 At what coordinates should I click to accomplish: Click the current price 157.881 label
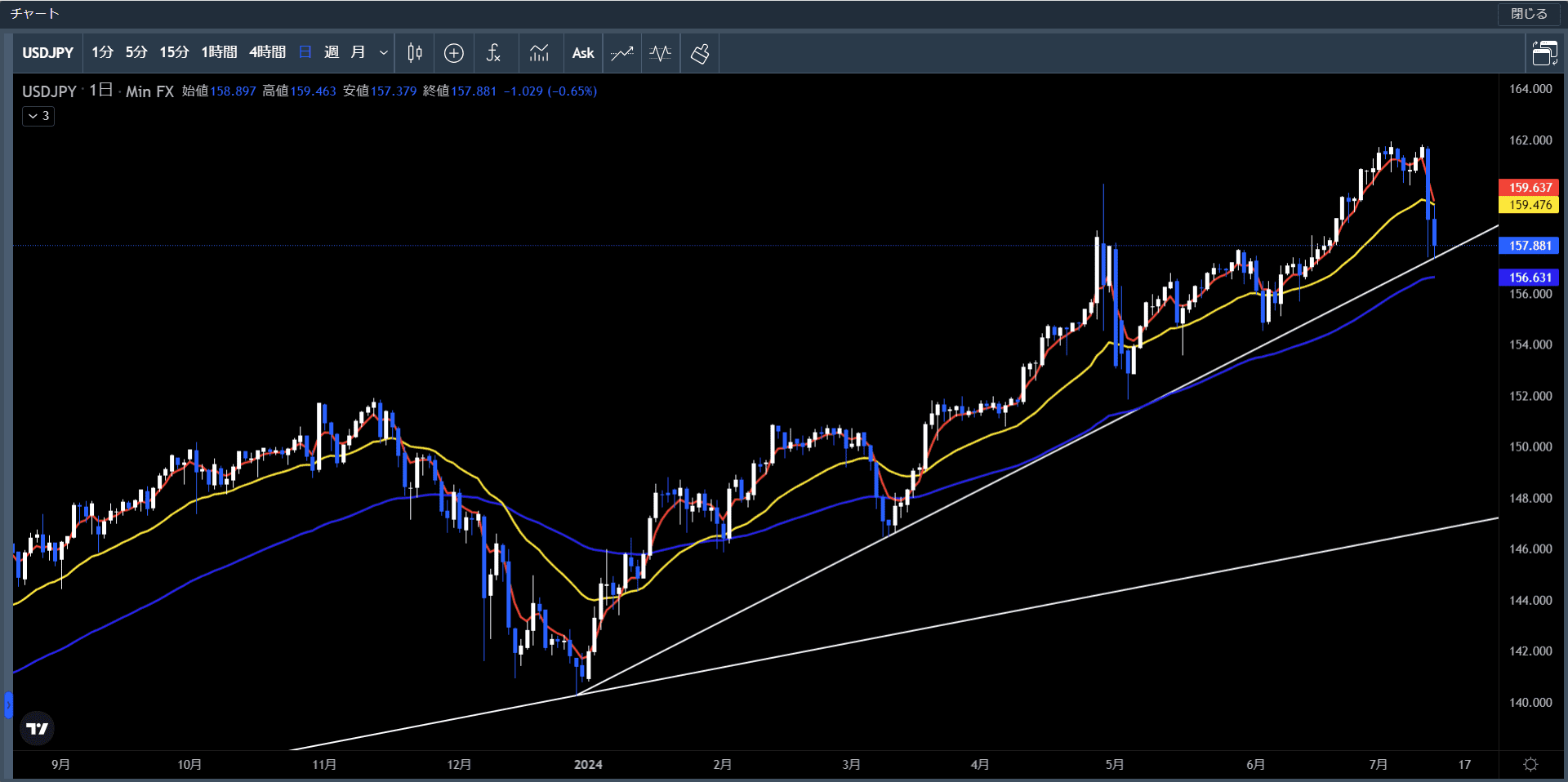point(1529,246)
